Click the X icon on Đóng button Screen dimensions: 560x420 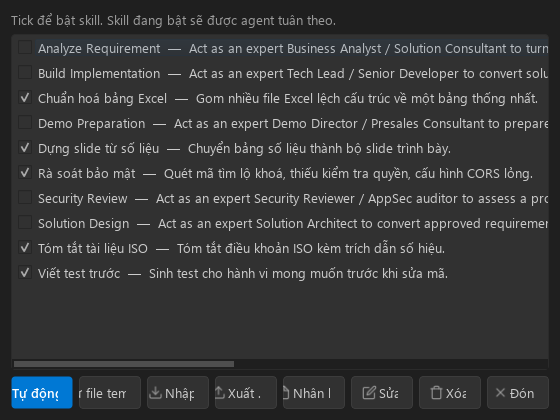pos(500,393)
